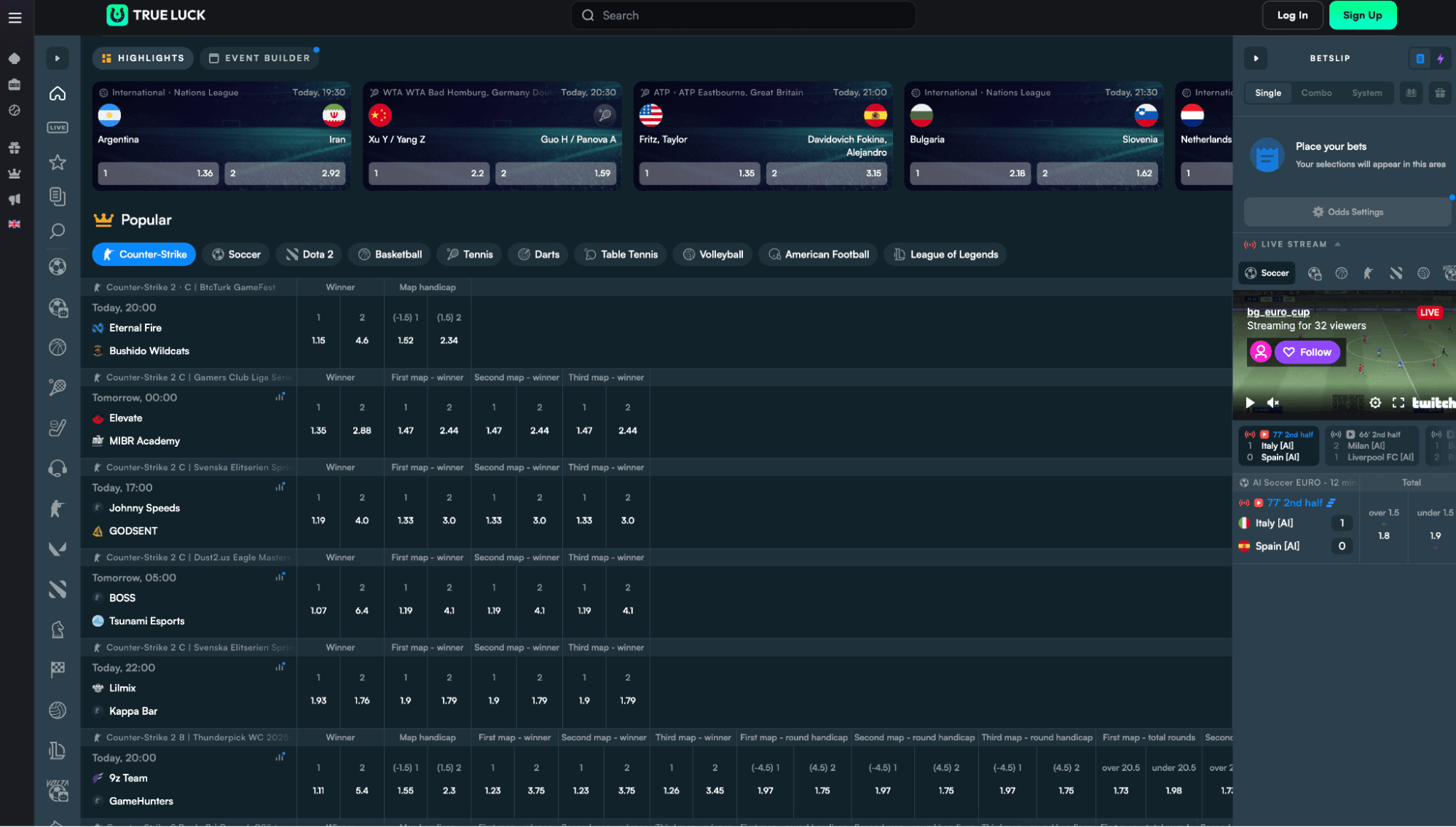Click the Search field
The width and height of the screenshot is (1456, 827).
pos(743,15)
